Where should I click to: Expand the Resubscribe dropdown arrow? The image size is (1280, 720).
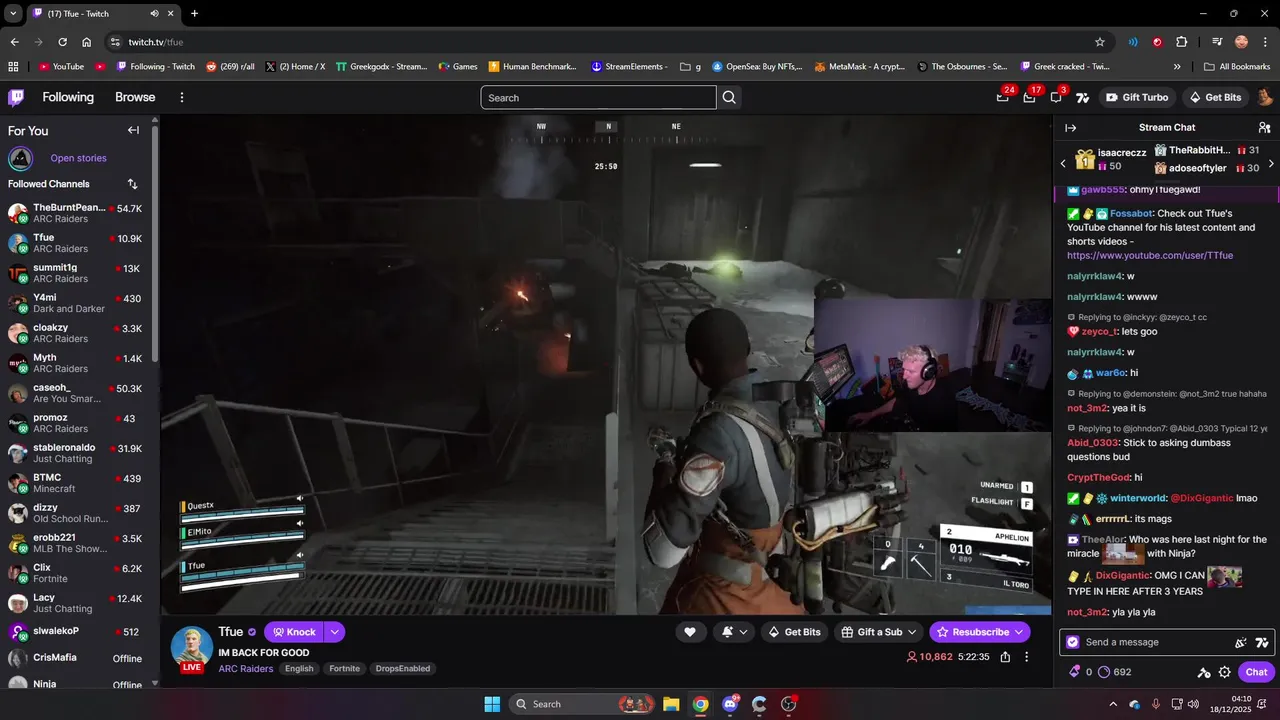coord(1019,632)
